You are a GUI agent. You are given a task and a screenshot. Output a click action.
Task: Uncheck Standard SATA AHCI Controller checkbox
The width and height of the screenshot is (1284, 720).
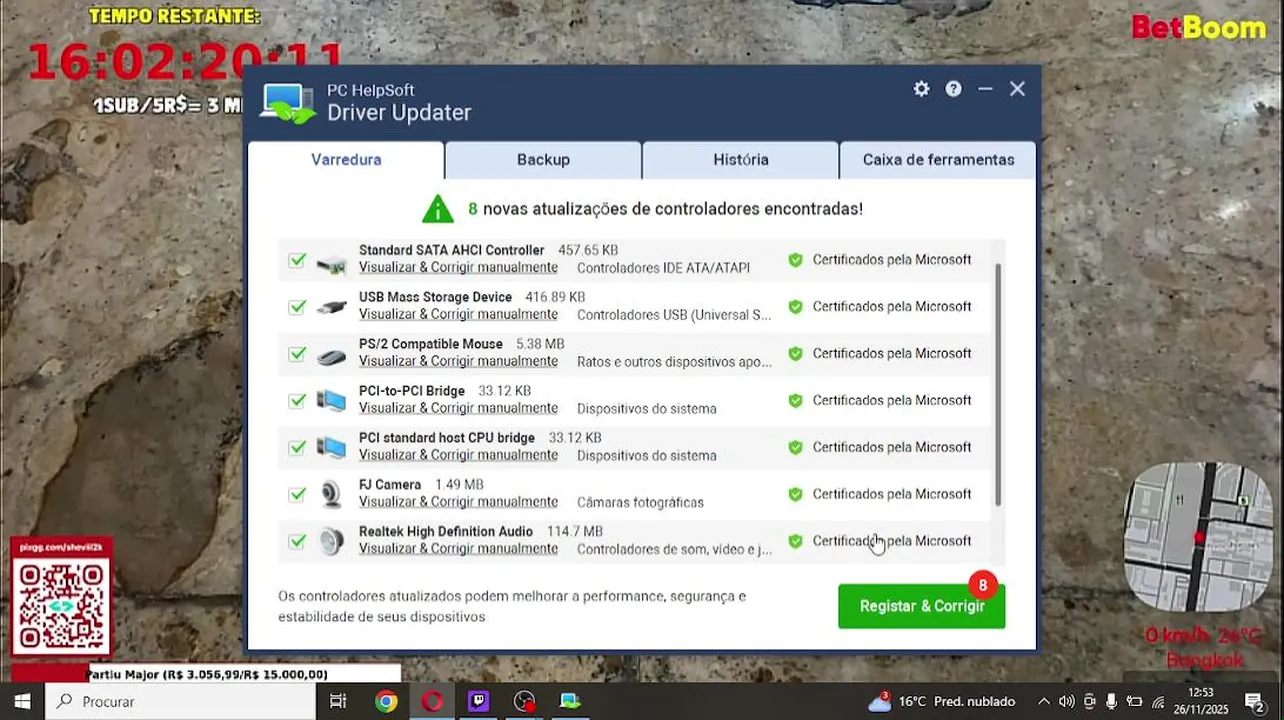[x=297, y=260]
